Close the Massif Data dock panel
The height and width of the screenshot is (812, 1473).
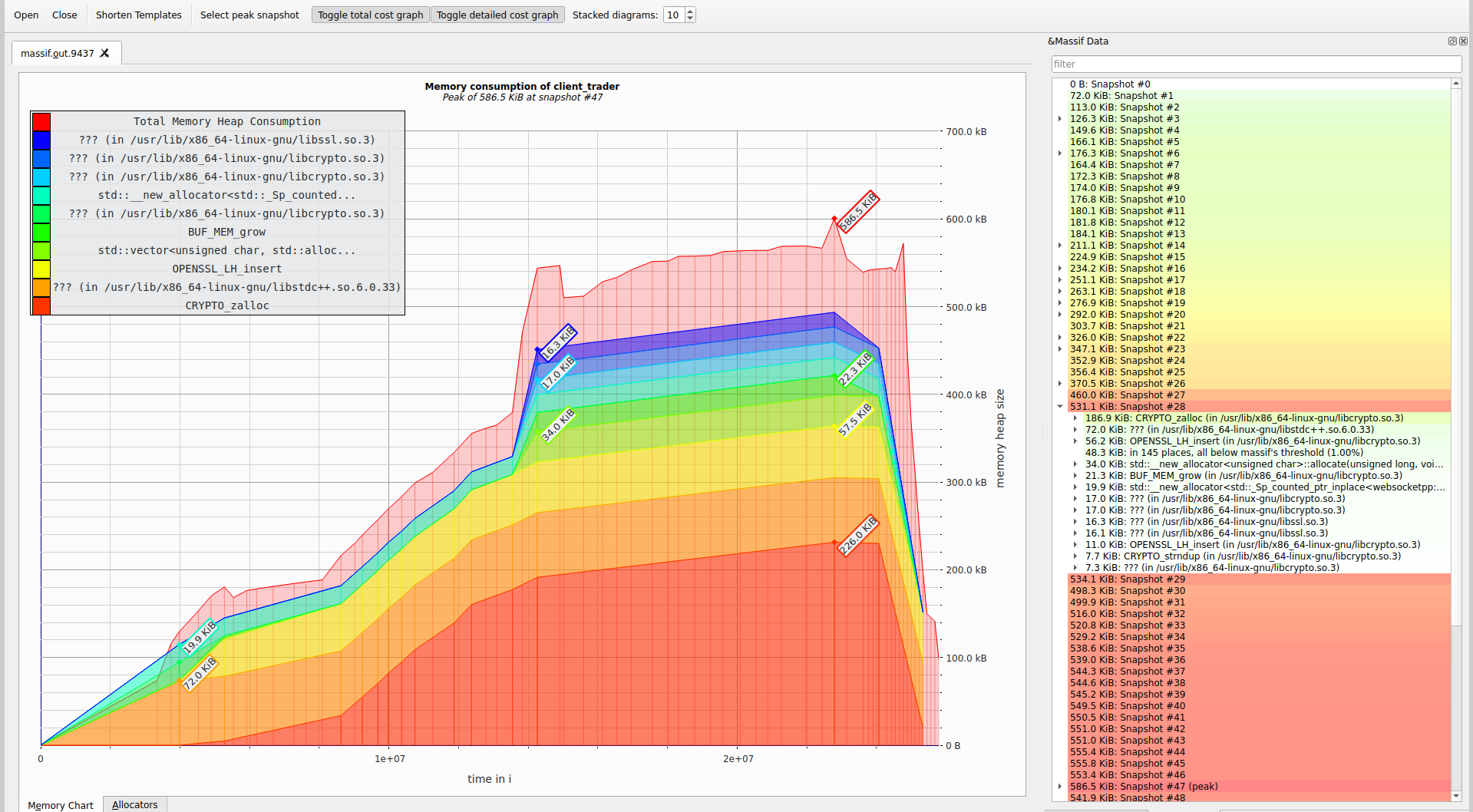(x=1463, y=41)
